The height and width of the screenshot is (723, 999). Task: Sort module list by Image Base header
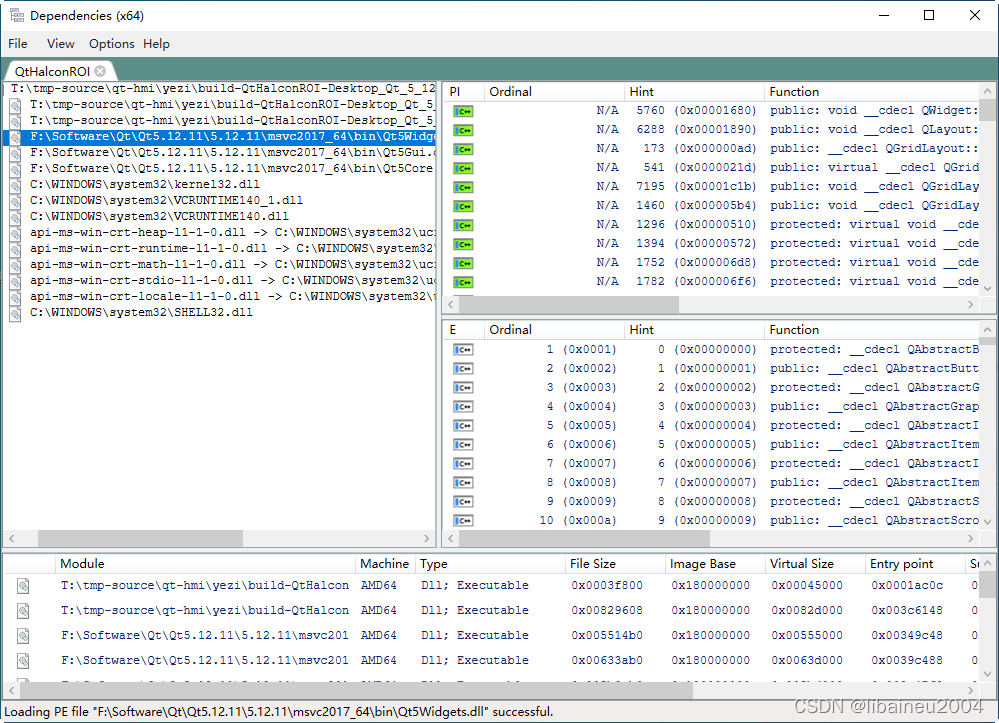click(x=714, y=564)
